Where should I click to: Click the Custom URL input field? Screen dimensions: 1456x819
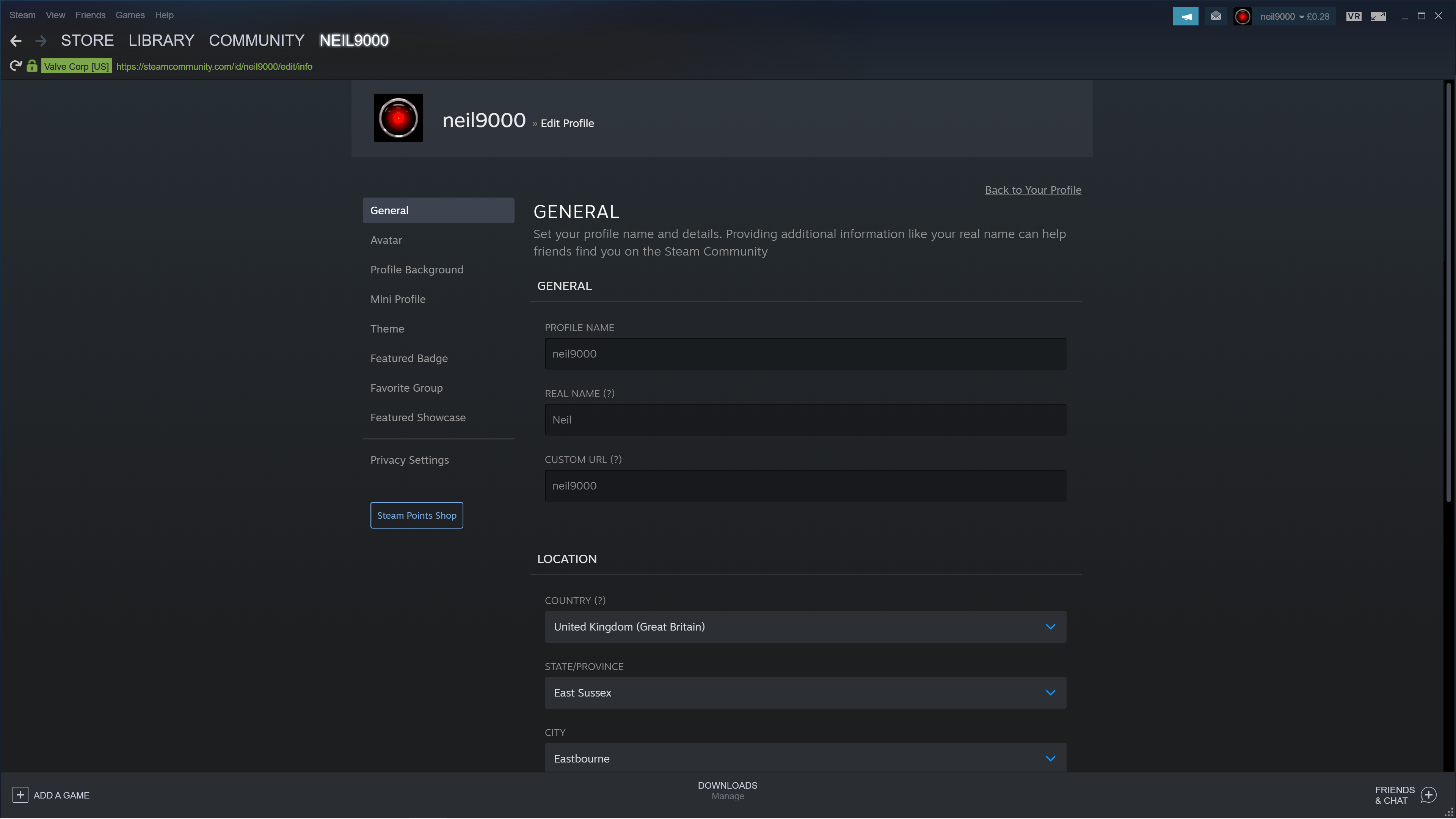pyautogui.click(x=805, y=485)
